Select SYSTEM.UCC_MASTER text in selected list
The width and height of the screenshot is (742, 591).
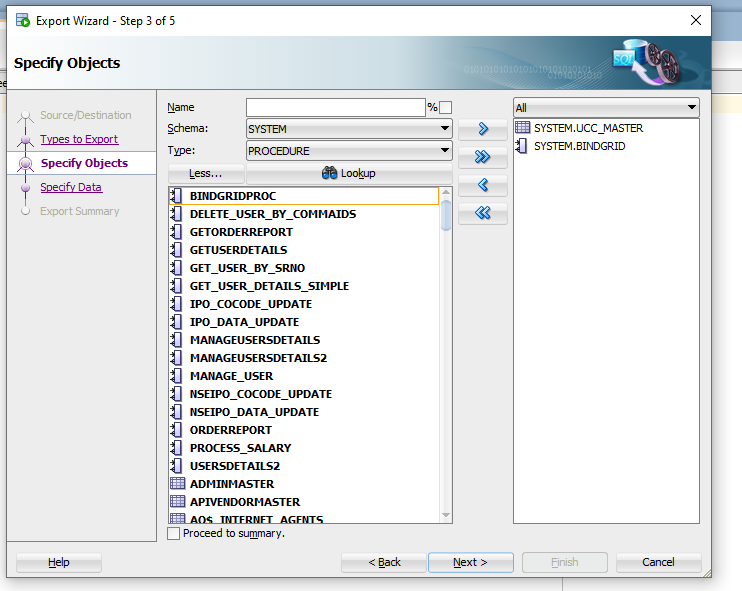[x=588, y=128]
